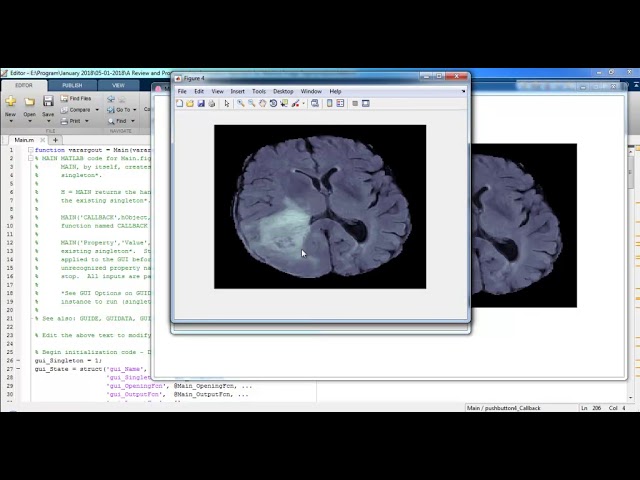
Task: Click the Compare button
Action: click(76, 110)
